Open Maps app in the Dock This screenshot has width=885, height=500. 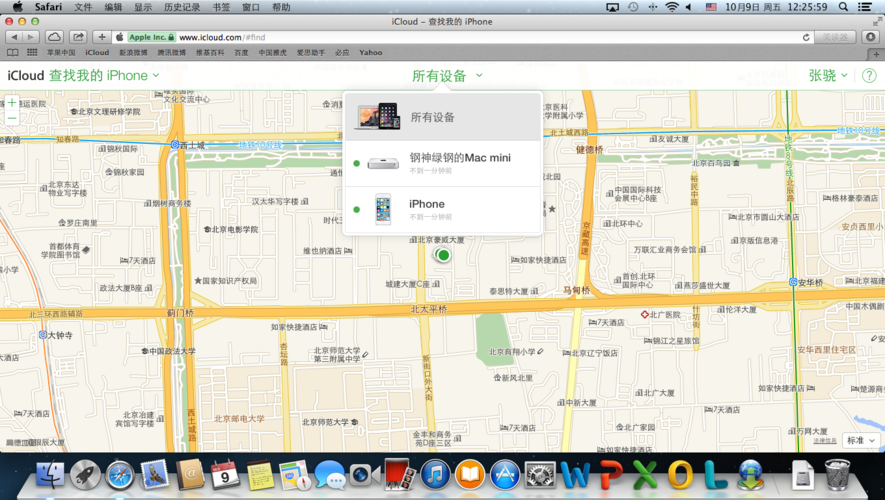(x=295, y=475)
